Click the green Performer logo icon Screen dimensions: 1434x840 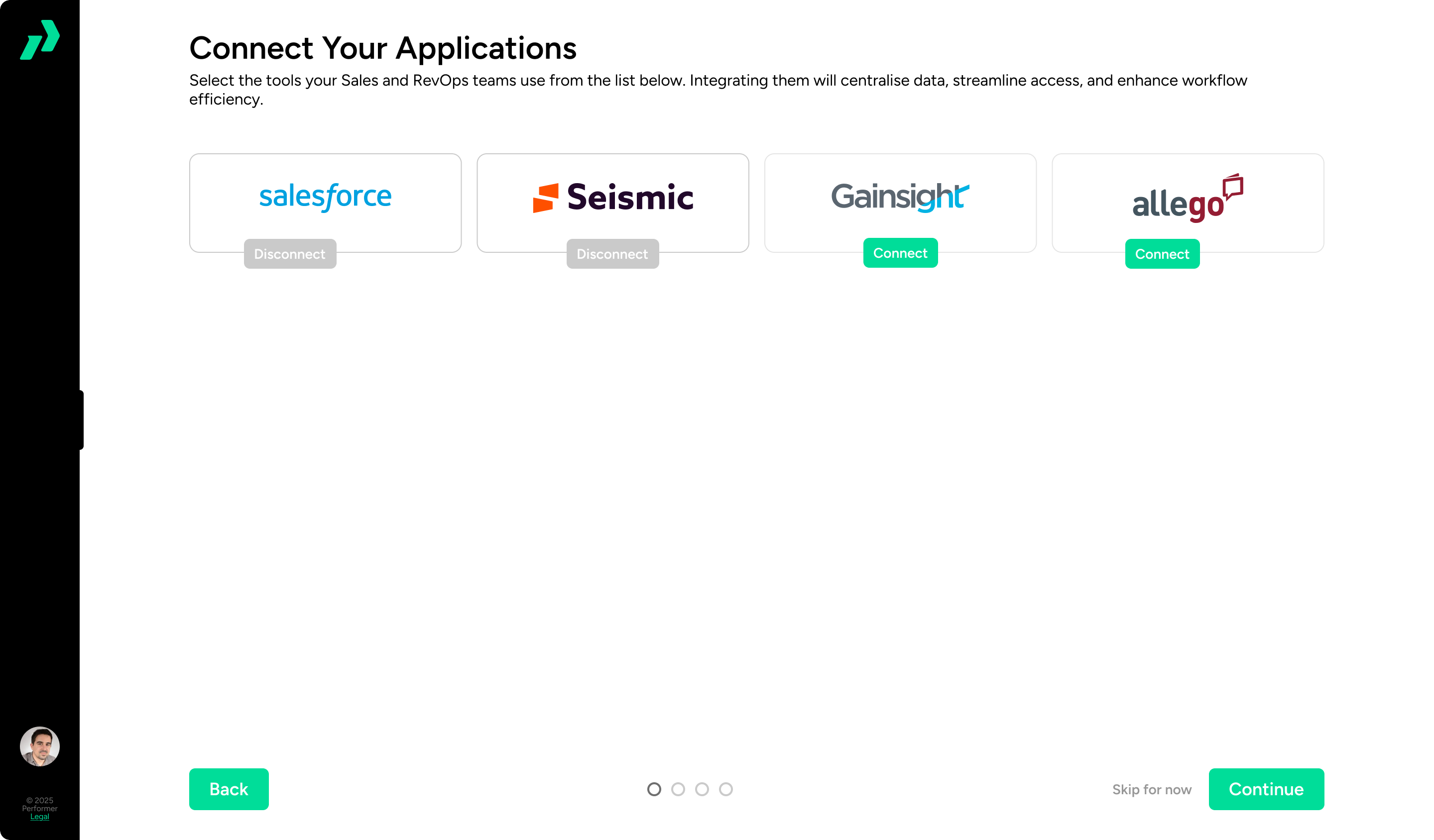[40, 40]
